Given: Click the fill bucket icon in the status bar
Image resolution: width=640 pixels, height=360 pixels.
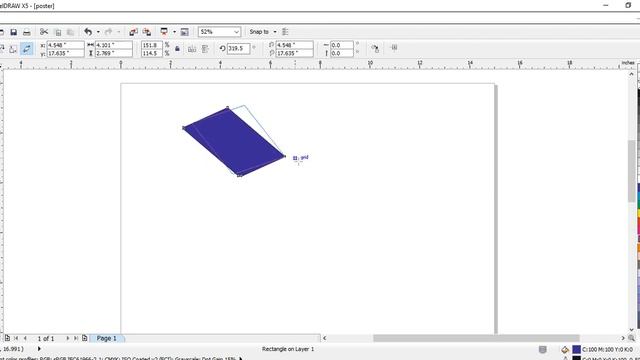Looking at the screenshot, I should pyautogui.click(x=565, y=350).
